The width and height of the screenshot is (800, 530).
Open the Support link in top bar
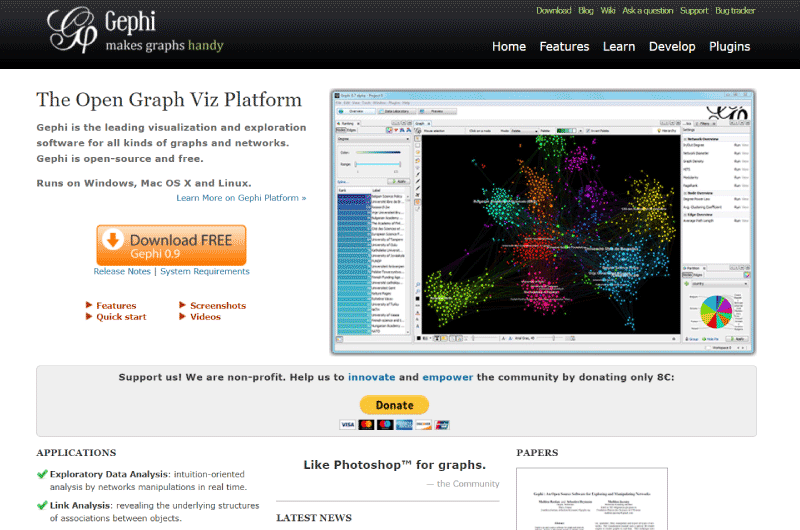point(694,11)
